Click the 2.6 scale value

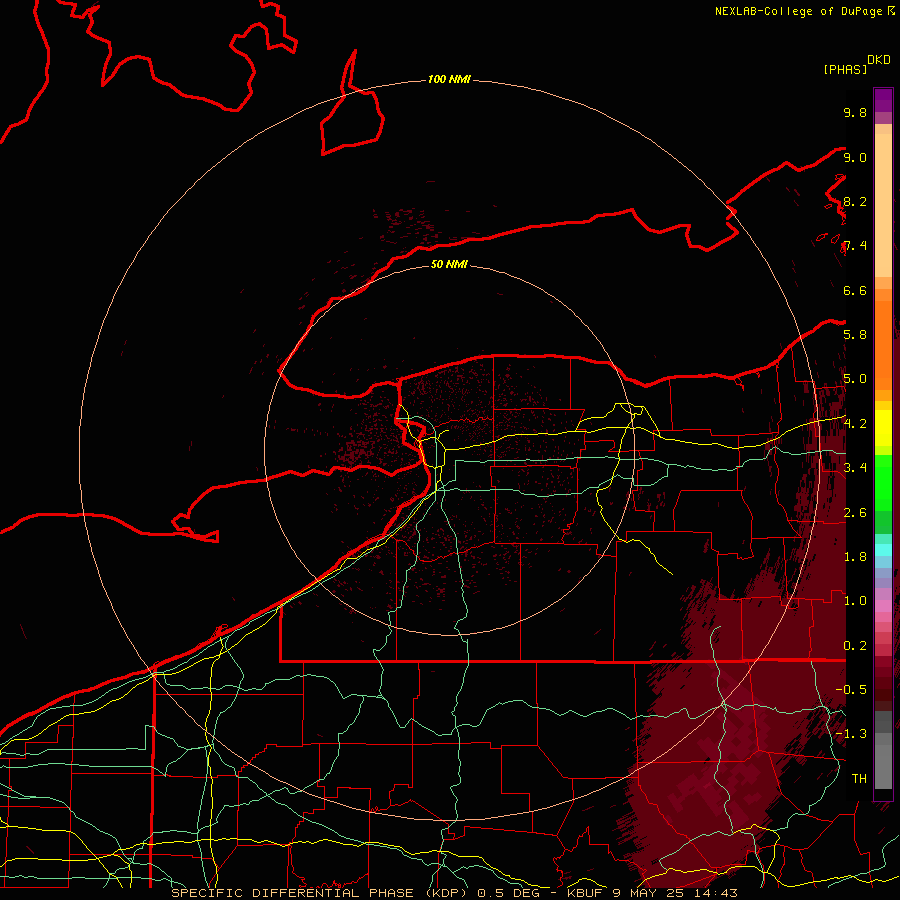click(x=855, y=512)
